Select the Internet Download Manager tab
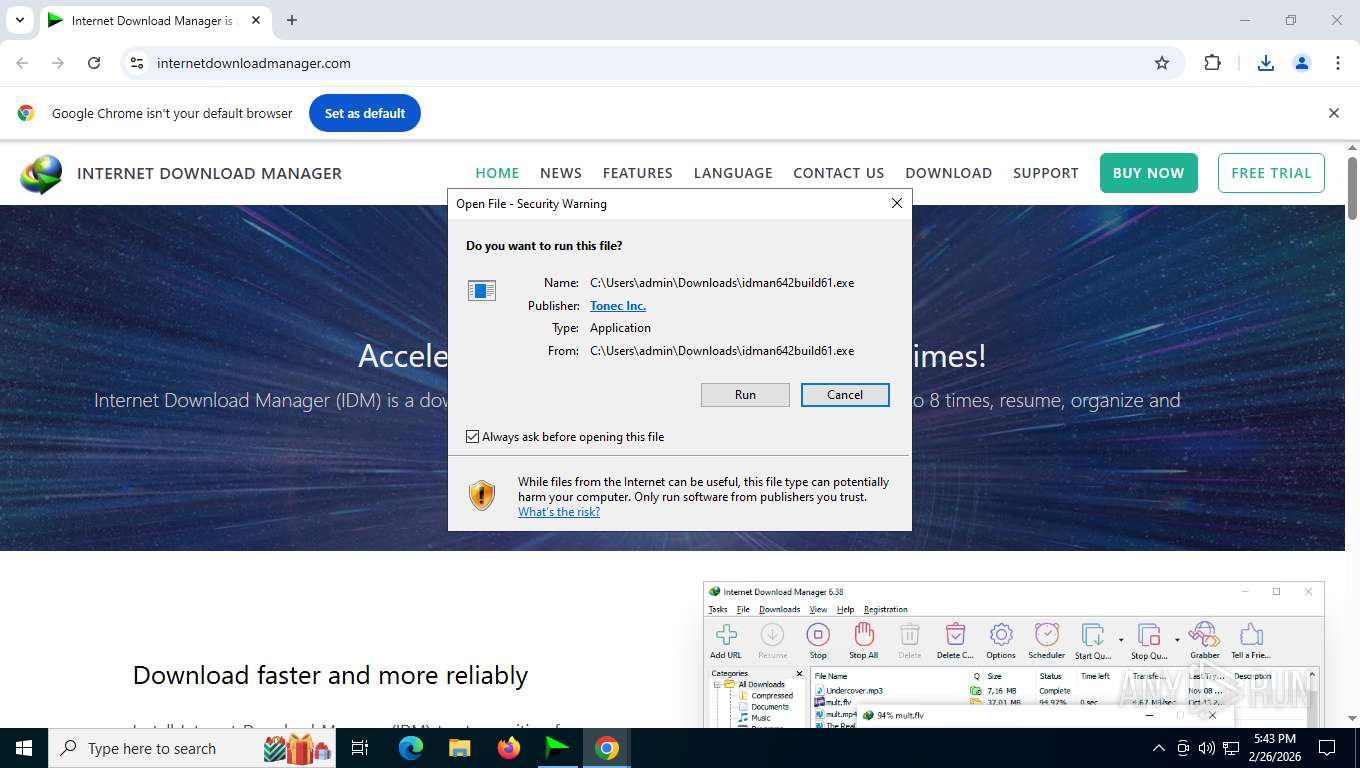1360x768 pixels. (x=155, y=21)
